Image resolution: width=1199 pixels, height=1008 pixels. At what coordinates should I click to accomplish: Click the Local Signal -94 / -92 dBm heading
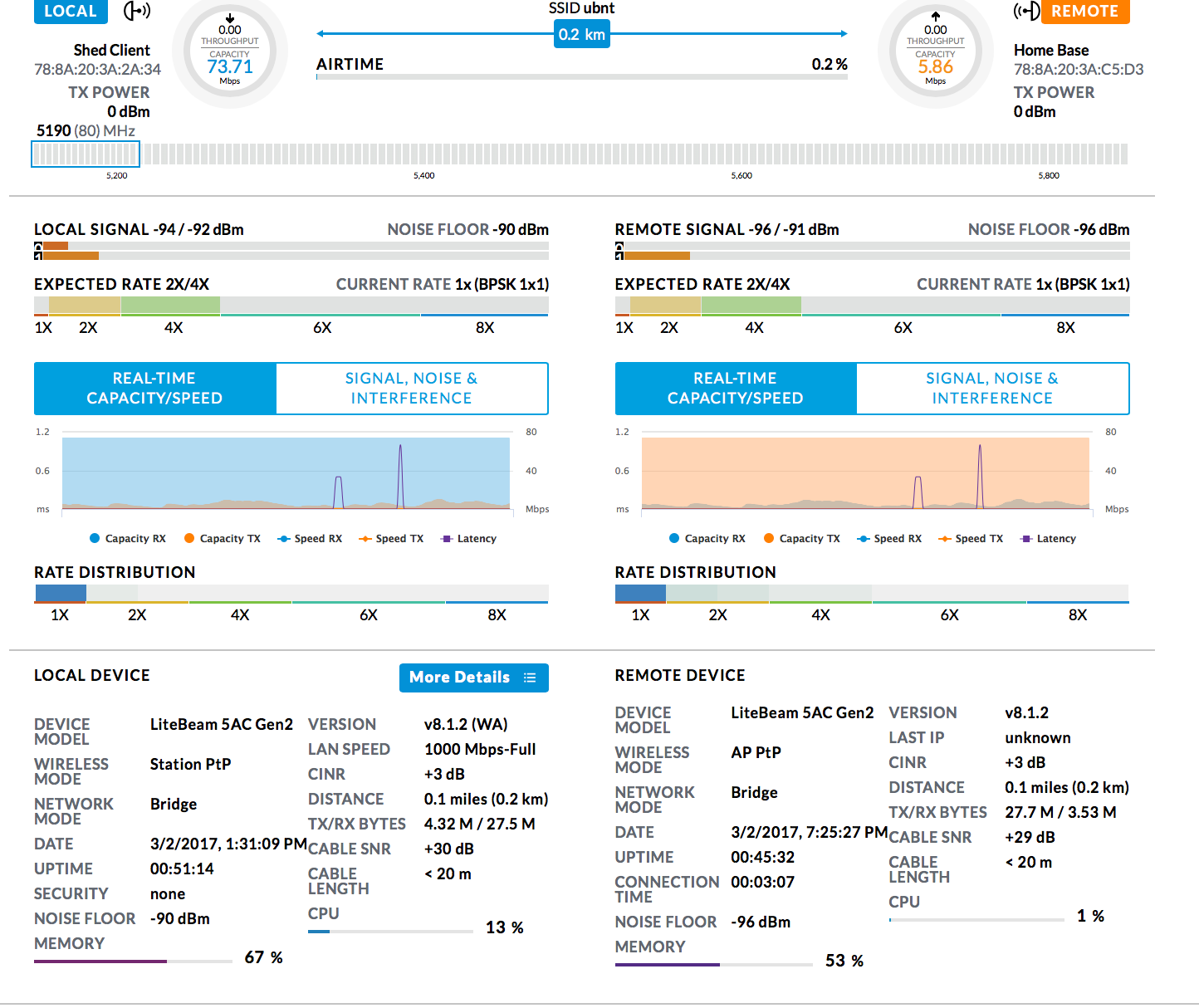point(139,230)
